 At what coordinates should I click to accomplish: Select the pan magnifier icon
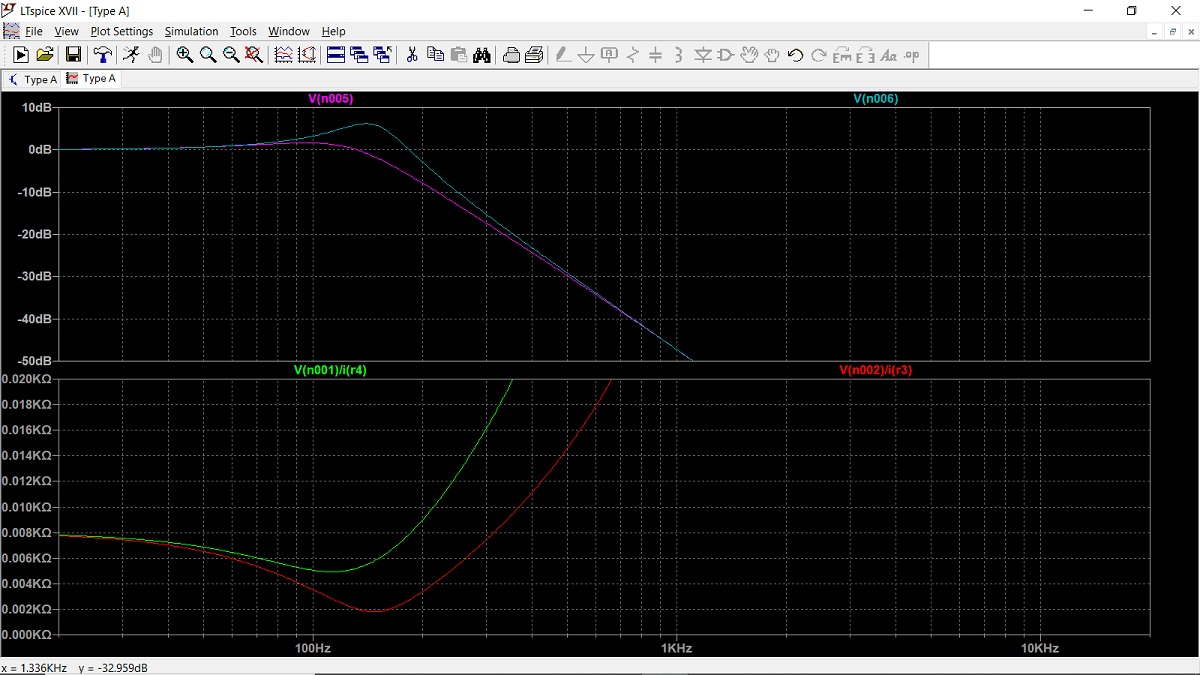[208, 55]
